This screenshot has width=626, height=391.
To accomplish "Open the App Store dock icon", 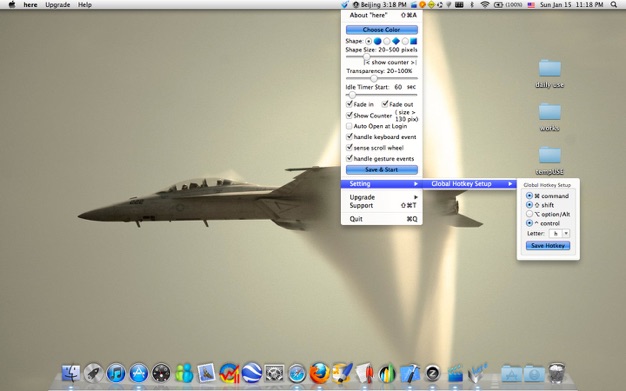I will pos(139,373).
